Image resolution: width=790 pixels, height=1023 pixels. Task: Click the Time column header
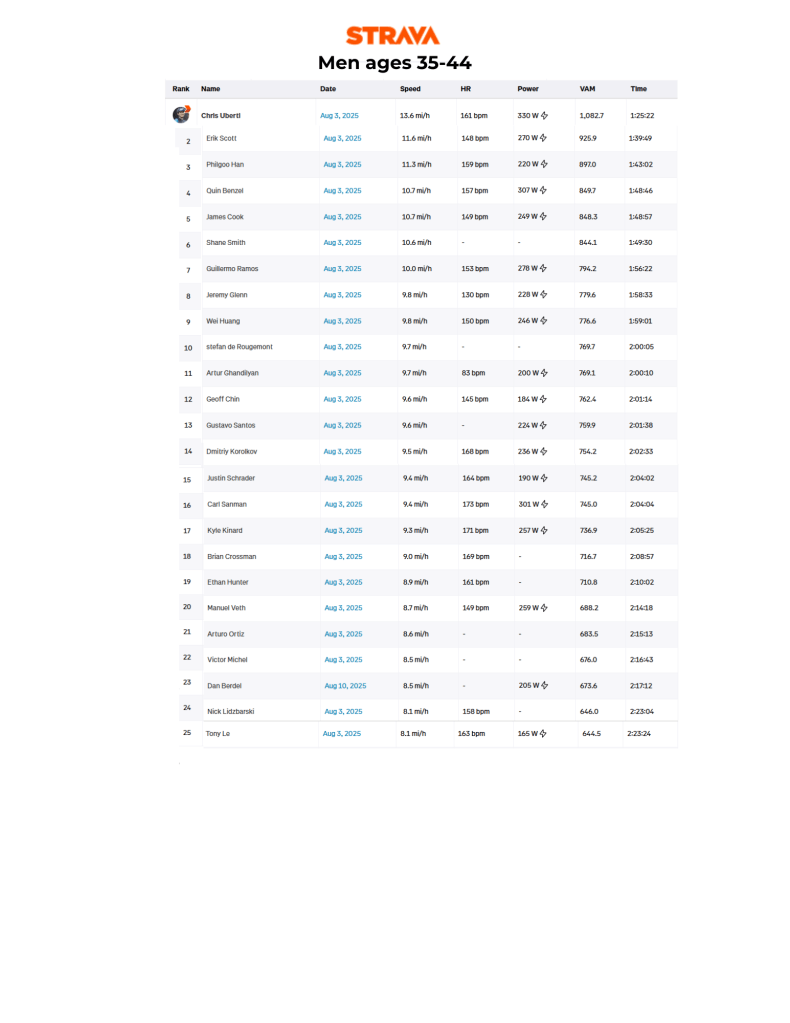638,89
